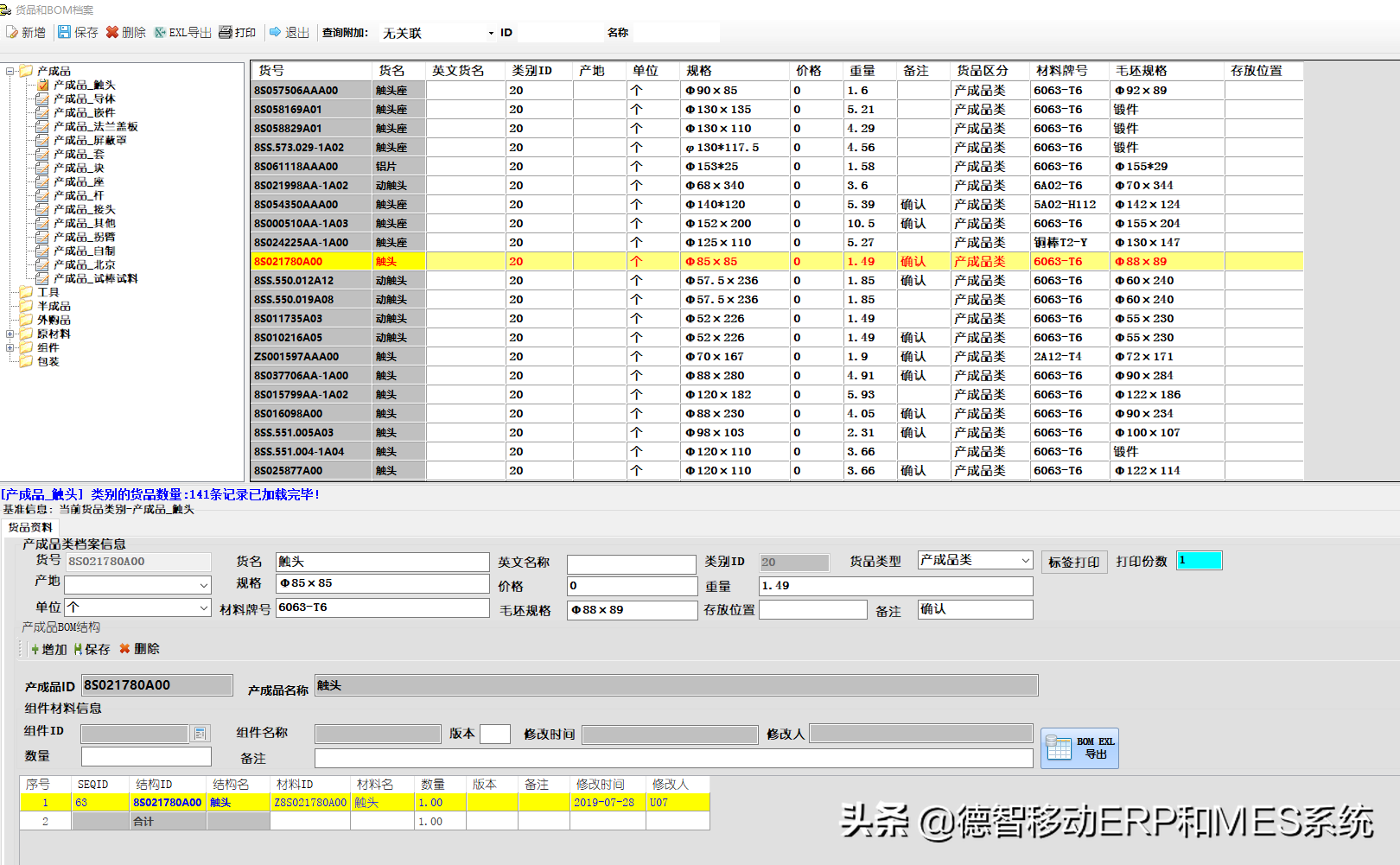Sort by the 规格 column header
The image size is (1400, 865).
[735, 71]
